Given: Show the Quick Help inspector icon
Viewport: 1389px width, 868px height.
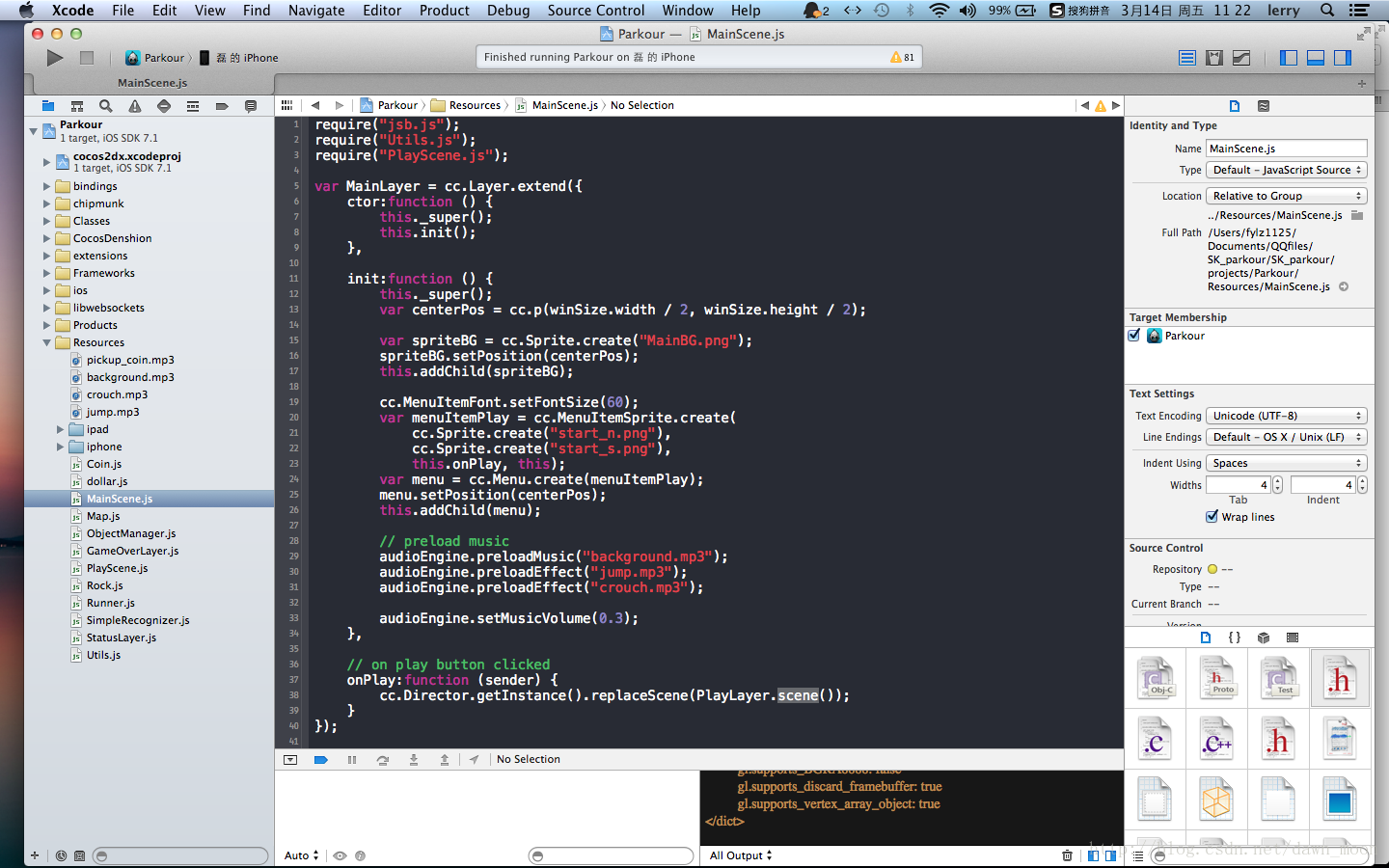Looking at the screenshot, I should [1264, 106].
